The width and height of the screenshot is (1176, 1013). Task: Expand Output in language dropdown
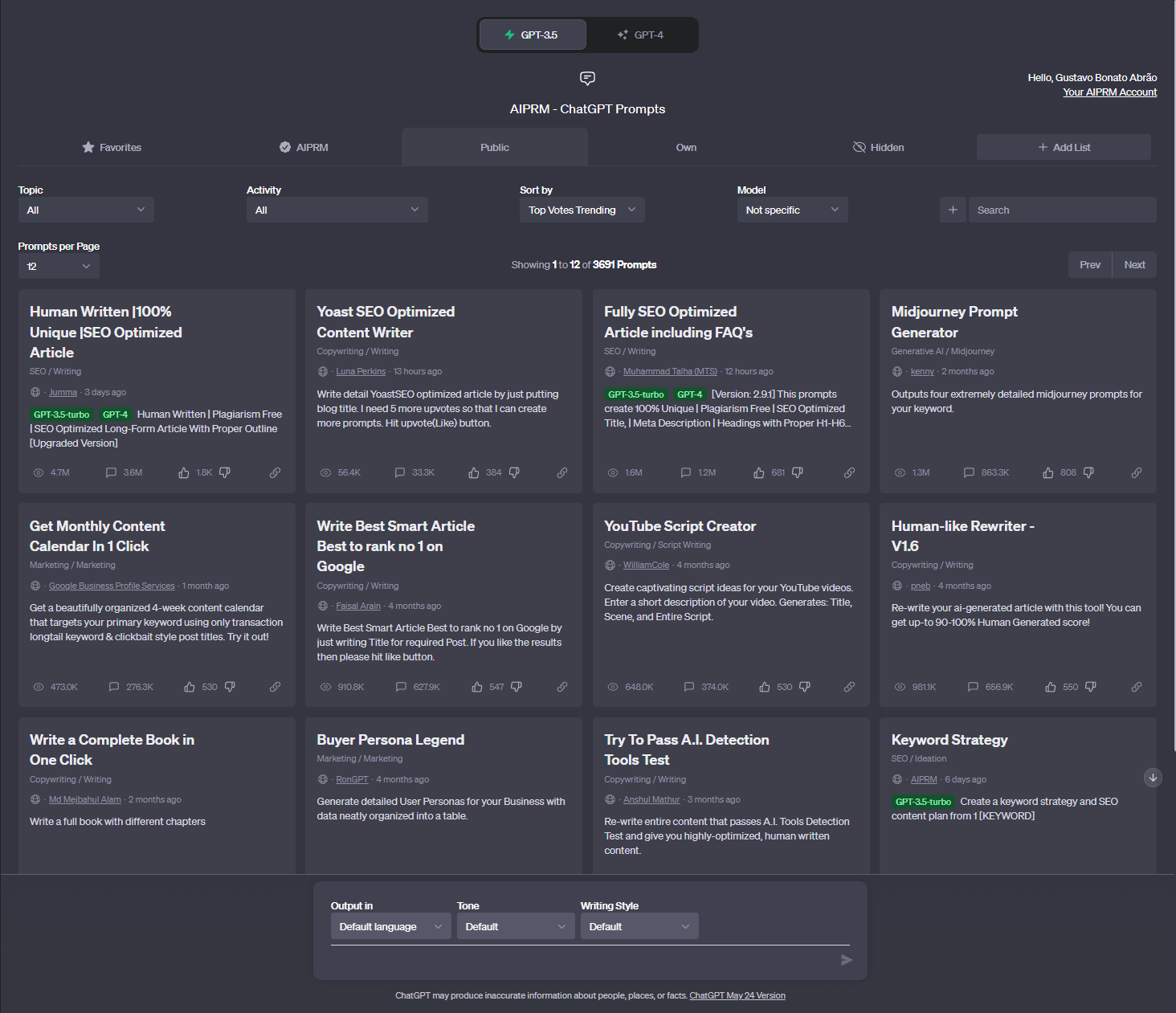(391, 926)
